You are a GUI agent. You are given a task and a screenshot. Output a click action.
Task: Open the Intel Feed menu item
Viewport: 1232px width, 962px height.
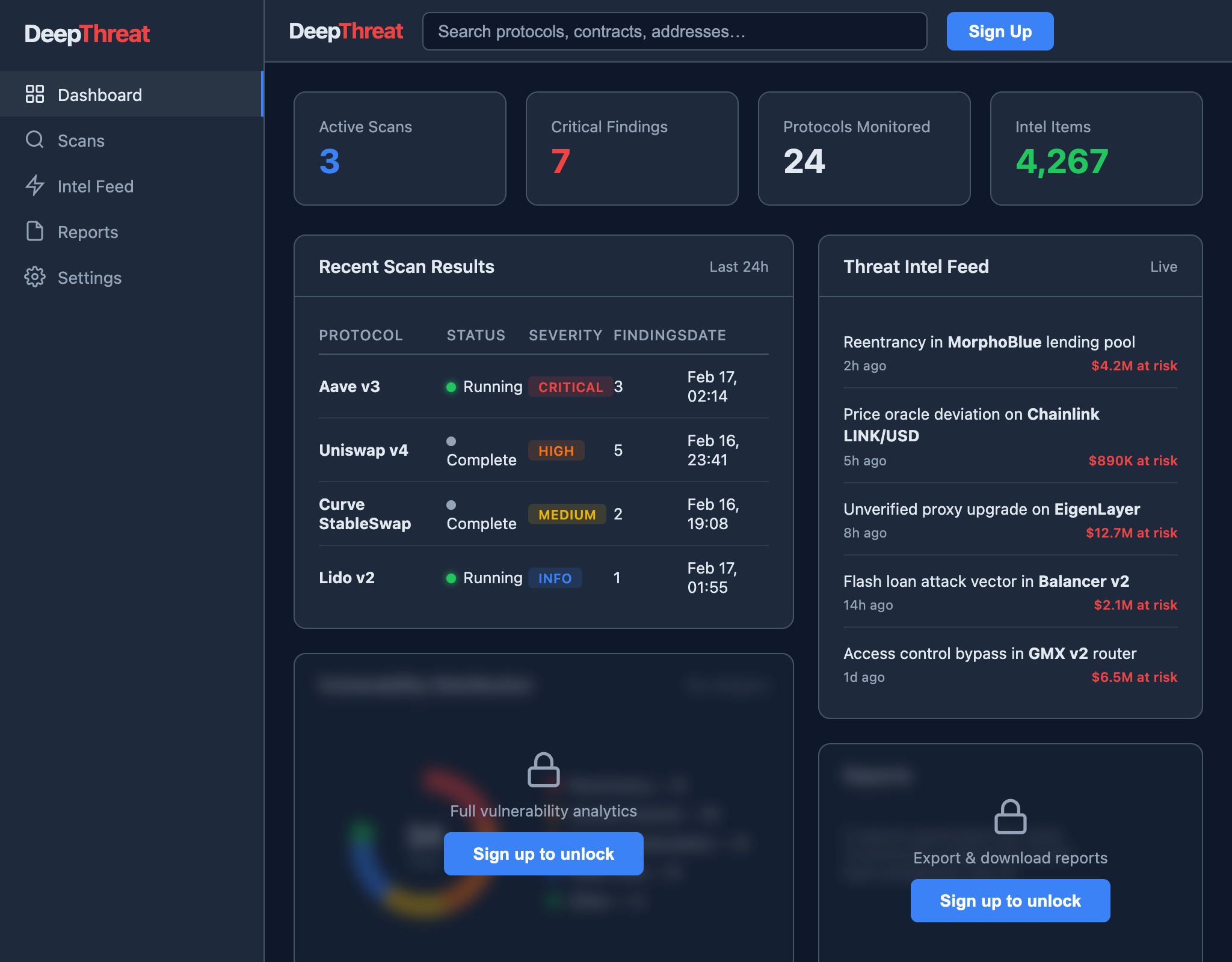pos(95,186)
